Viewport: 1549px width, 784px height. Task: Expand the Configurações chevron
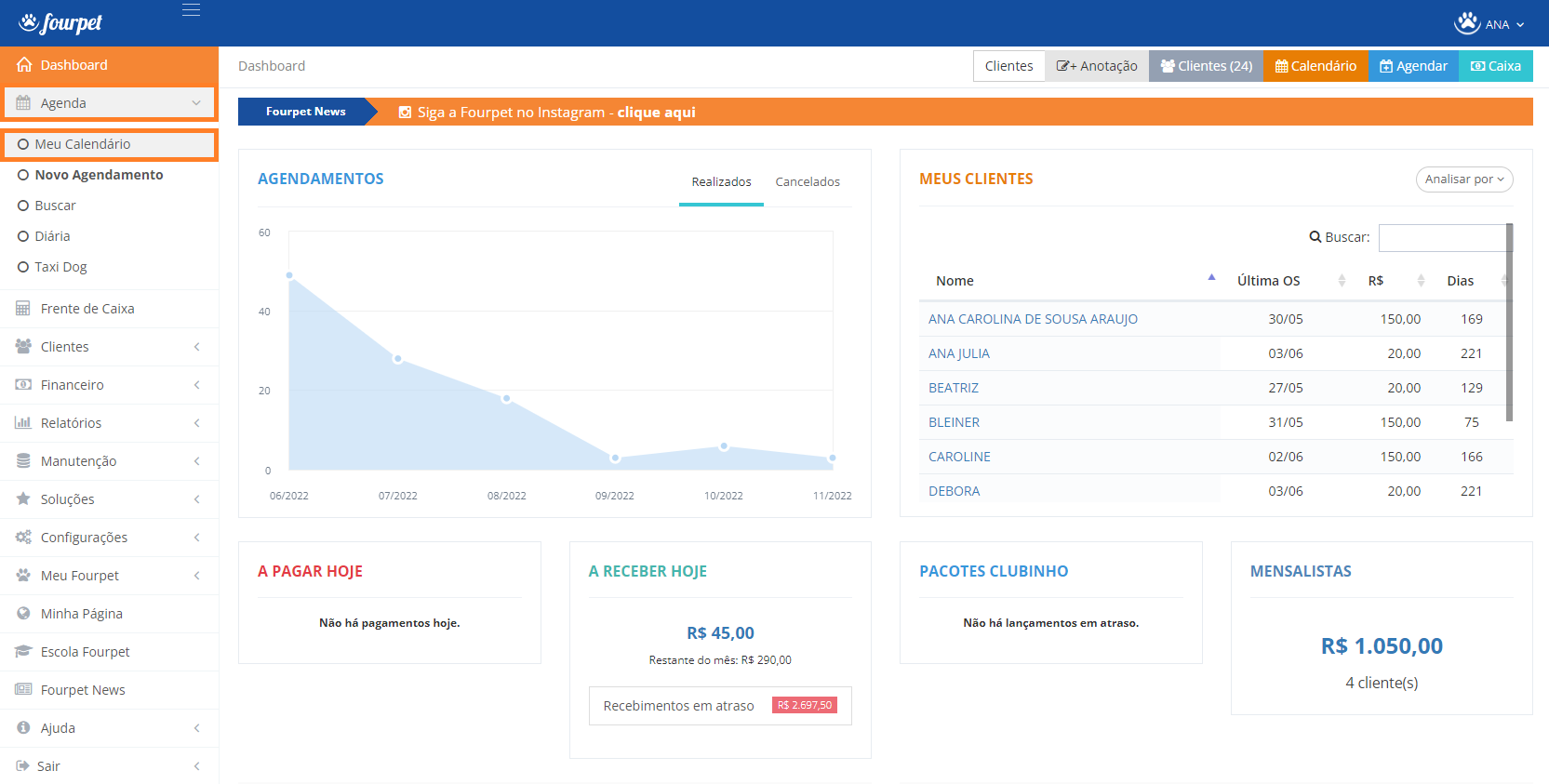[x=197, y=538]
